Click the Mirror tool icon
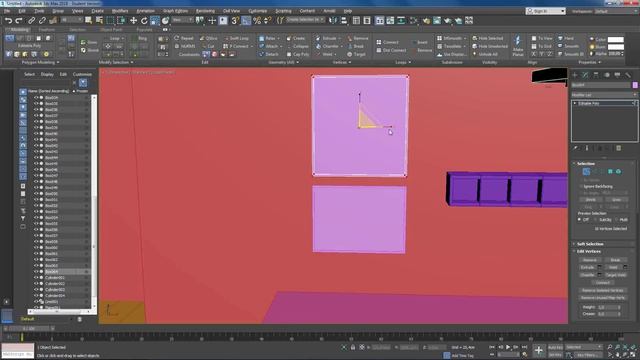Viewport: 640px width, 360px height. pos(333,20)
